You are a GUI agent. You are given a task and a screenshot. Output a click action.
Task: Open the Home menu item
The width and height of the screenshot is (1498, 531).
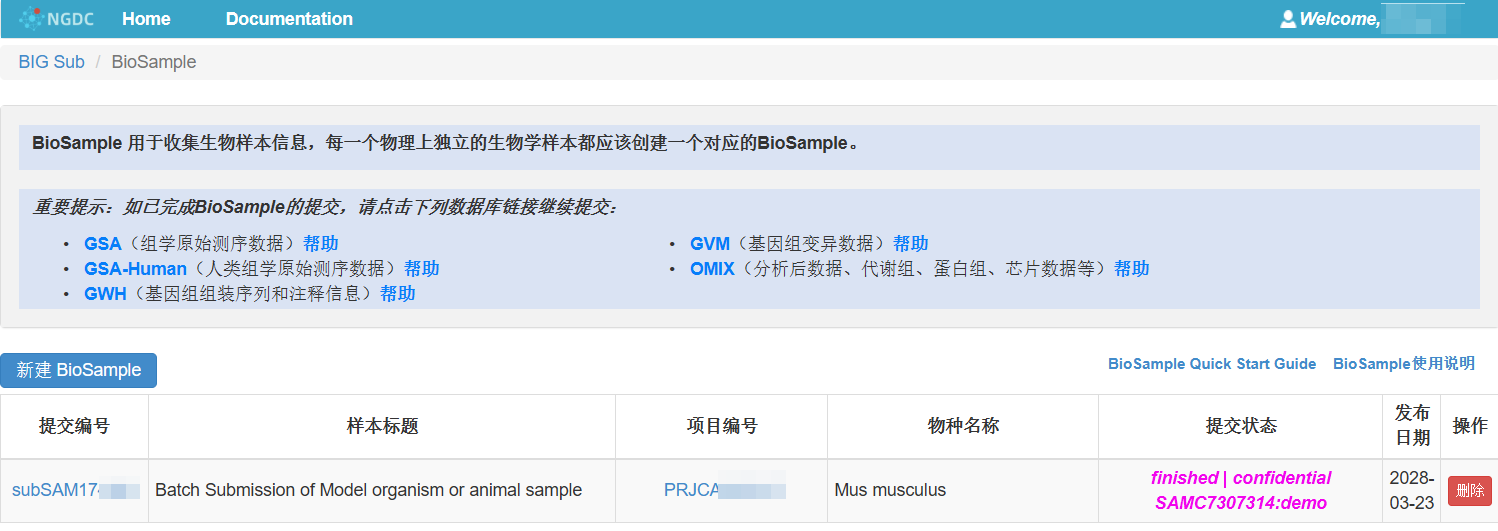point(146,19)
